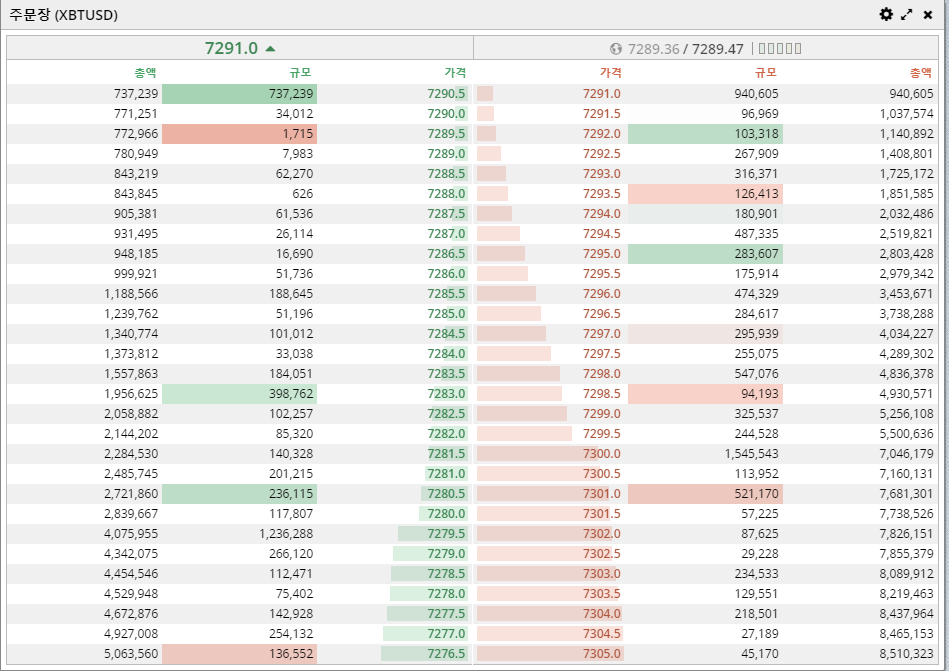Click the green bid 가격 column header
Viewport: 949px width, 671px height.
click(455, 72)
